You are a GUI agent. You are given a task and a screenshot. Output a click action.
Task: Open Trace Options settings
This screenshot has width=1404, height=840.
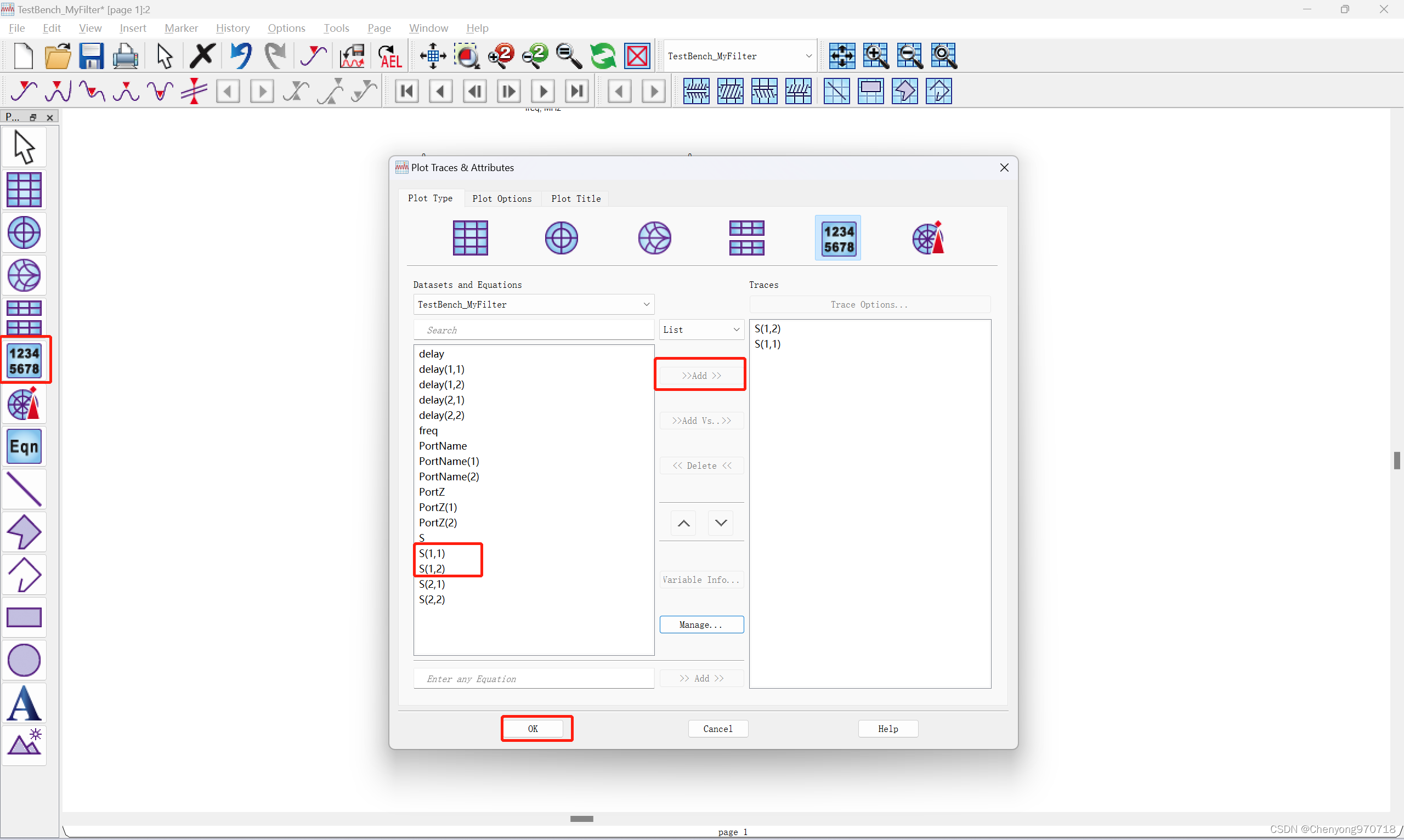pos(869,304)
